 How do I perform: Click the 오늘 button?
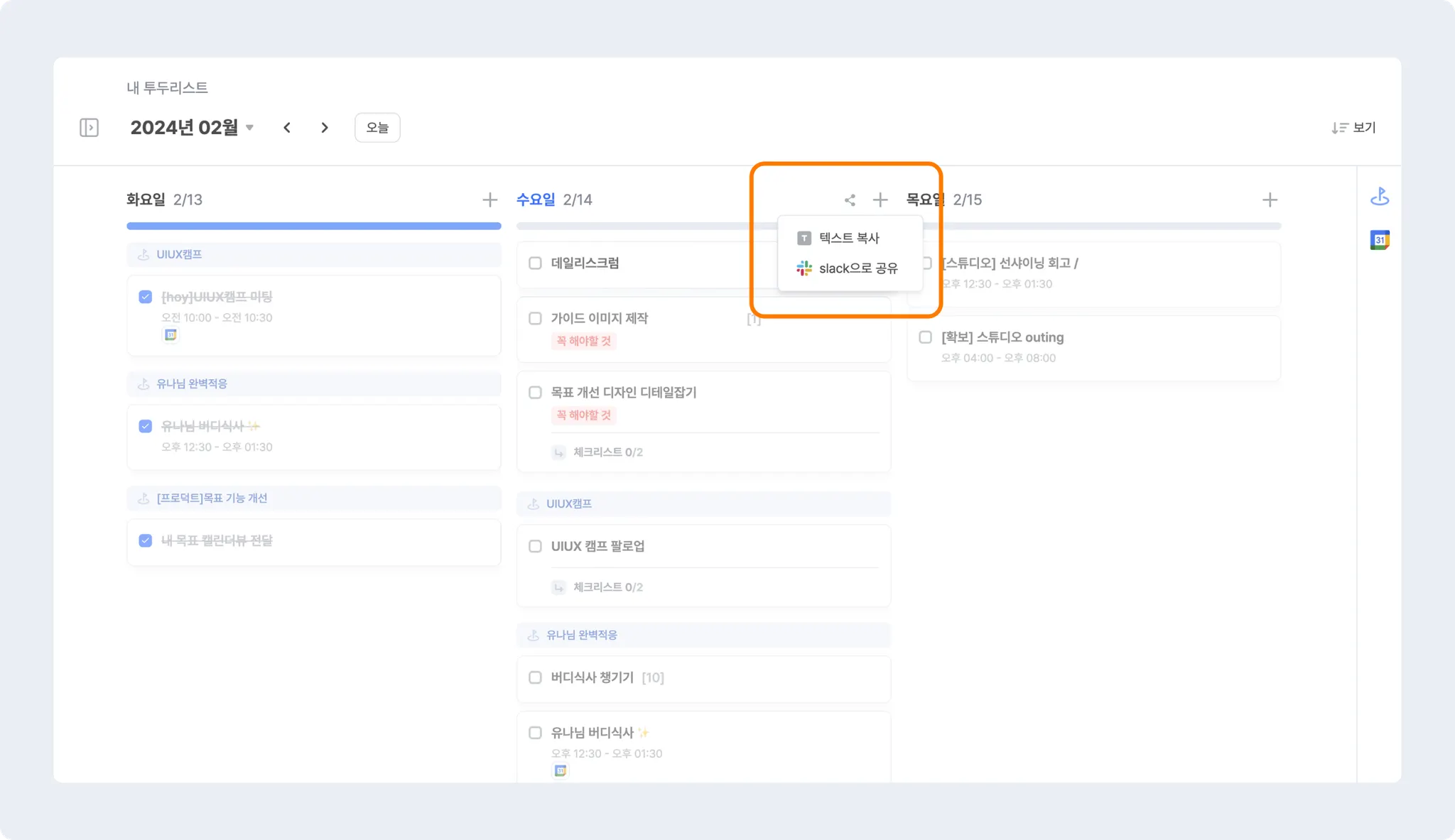(377, 128)
